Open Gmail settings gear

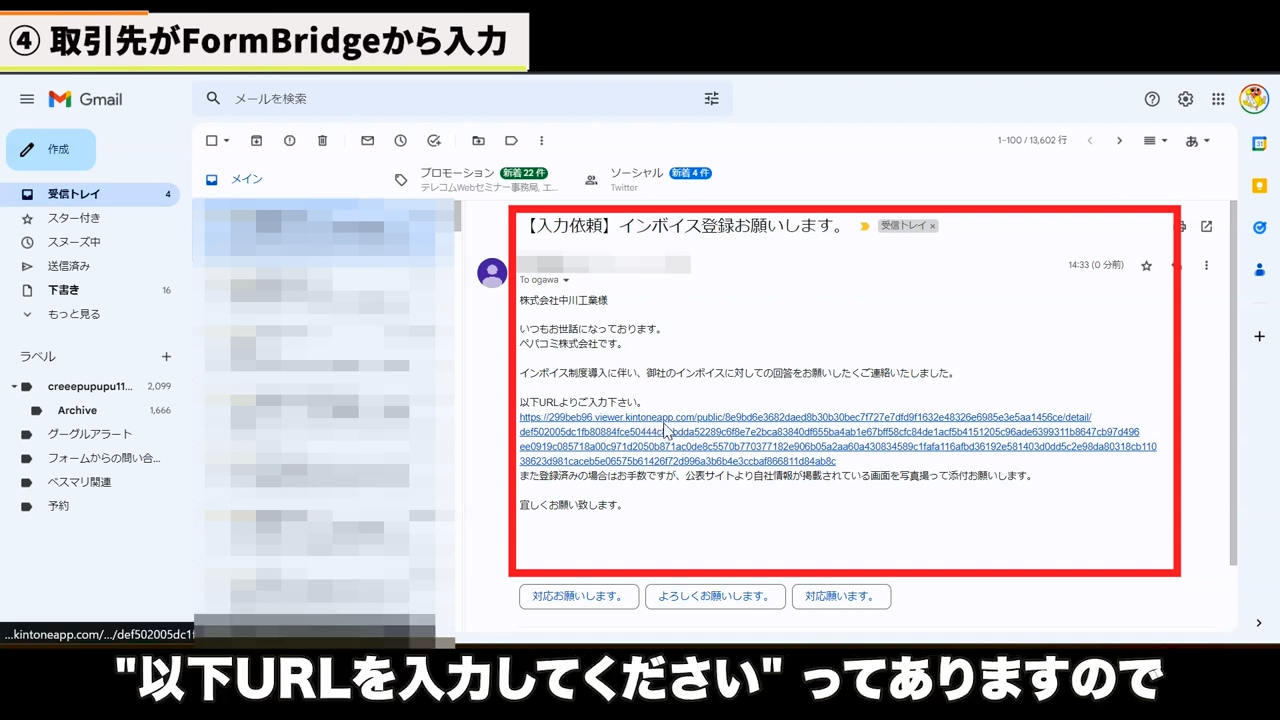tap(1185, 99)
